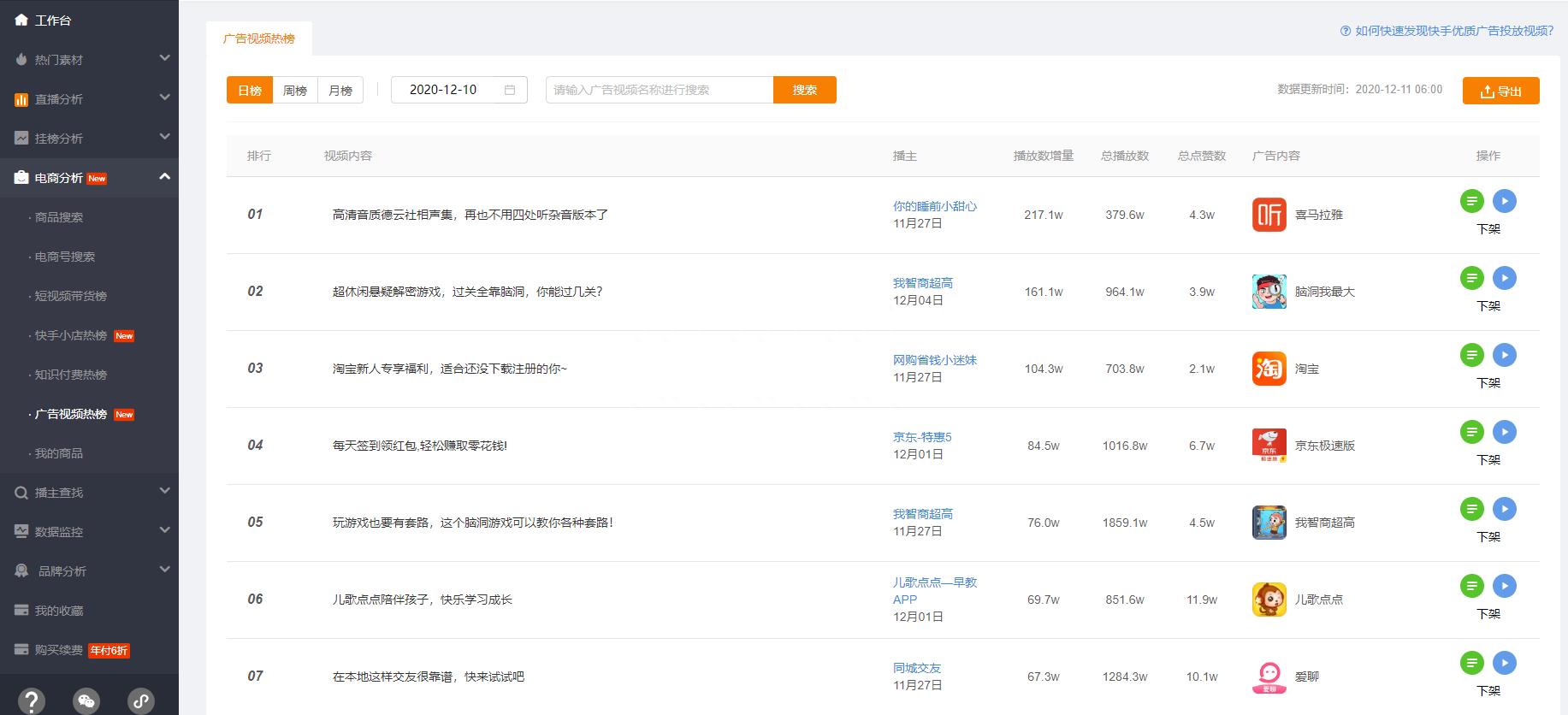Click the 淘宝 app icon
The height and width of the screenshot is (715, 1568).
[1269, 369]
